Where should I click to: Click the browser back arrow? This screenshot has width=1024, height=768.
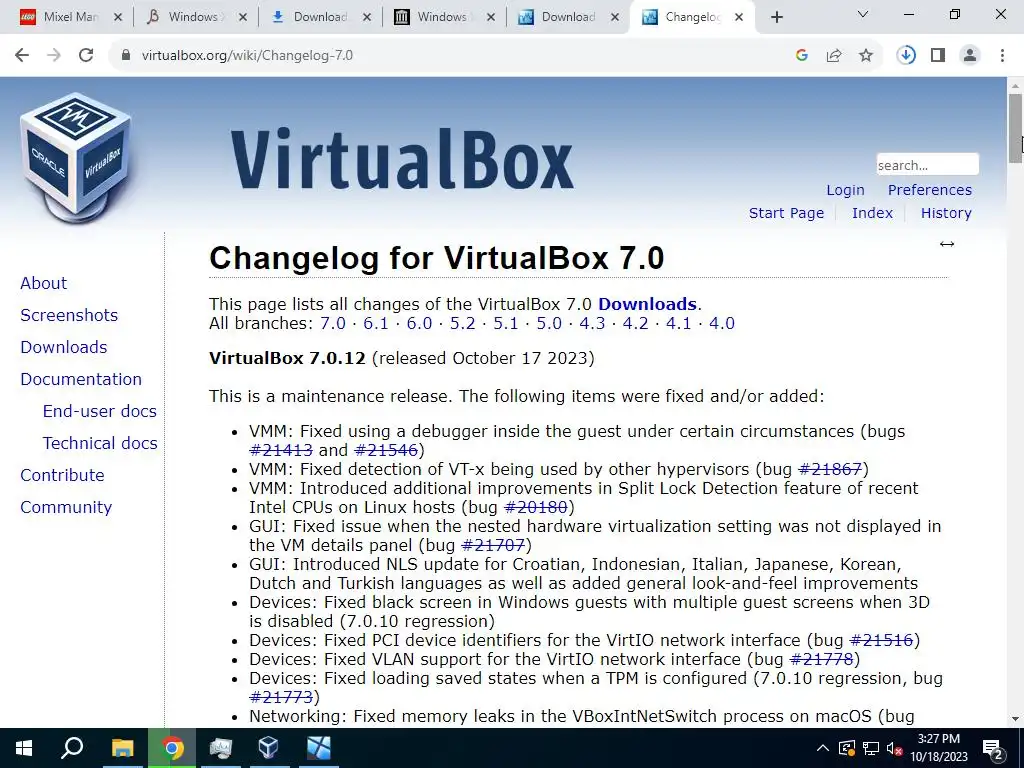point(22,56)
